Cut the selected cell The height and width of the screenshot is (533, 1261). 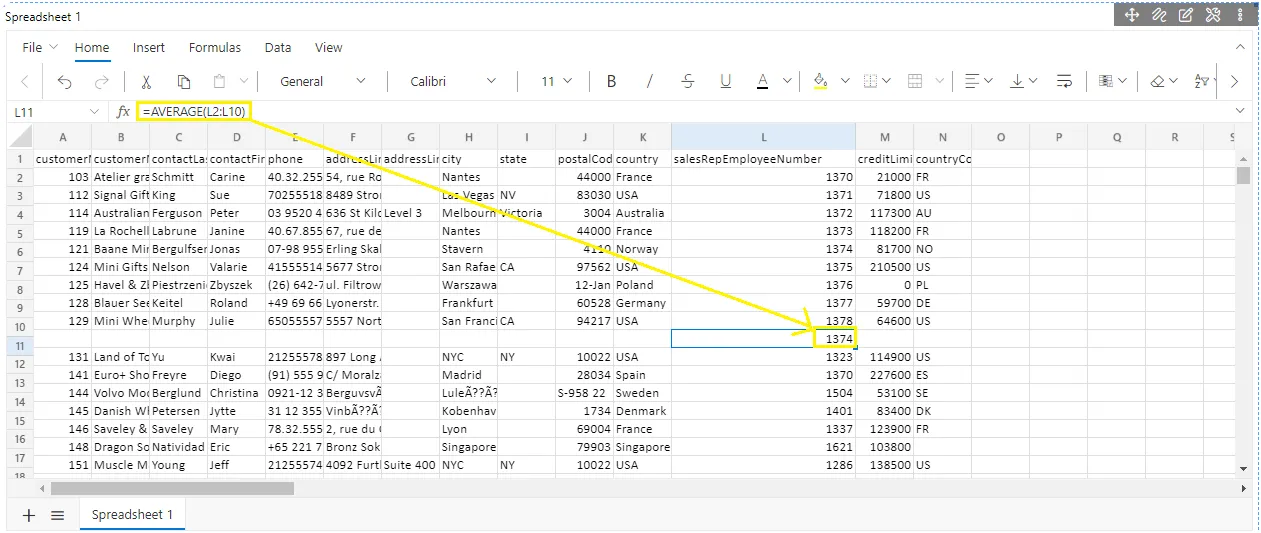[146, 82]
